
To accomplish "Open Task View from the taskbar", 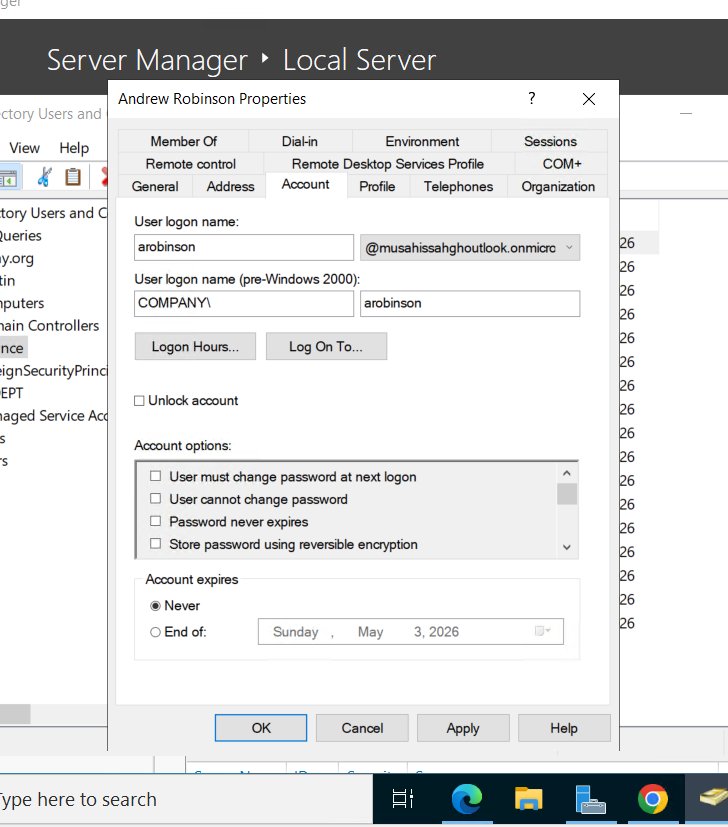I will [x=403, y=798].
